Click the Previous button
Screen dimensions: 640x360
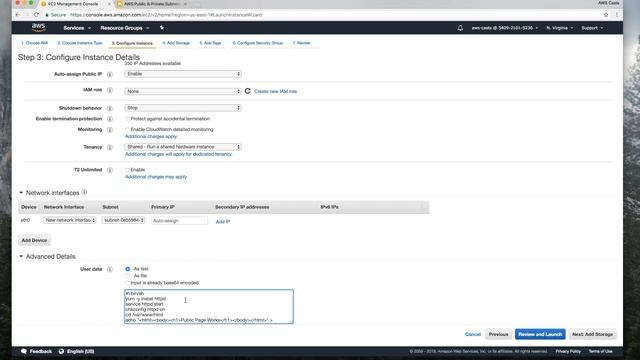(498, 334)
